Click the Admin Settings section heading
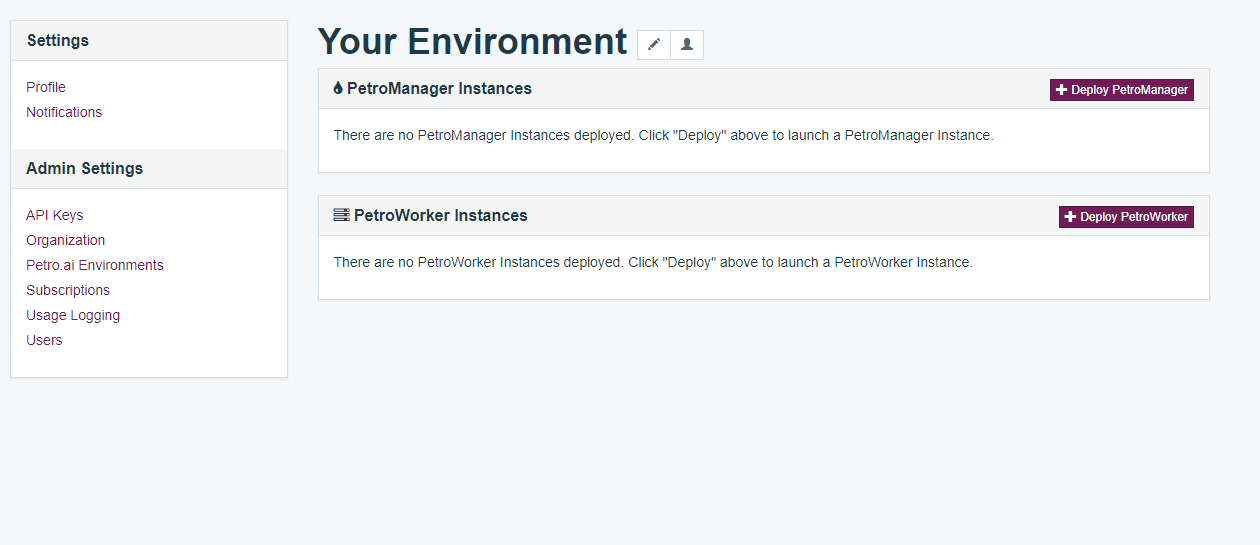The height and width of the screenshot is (545, 1260). click(85, 169)
